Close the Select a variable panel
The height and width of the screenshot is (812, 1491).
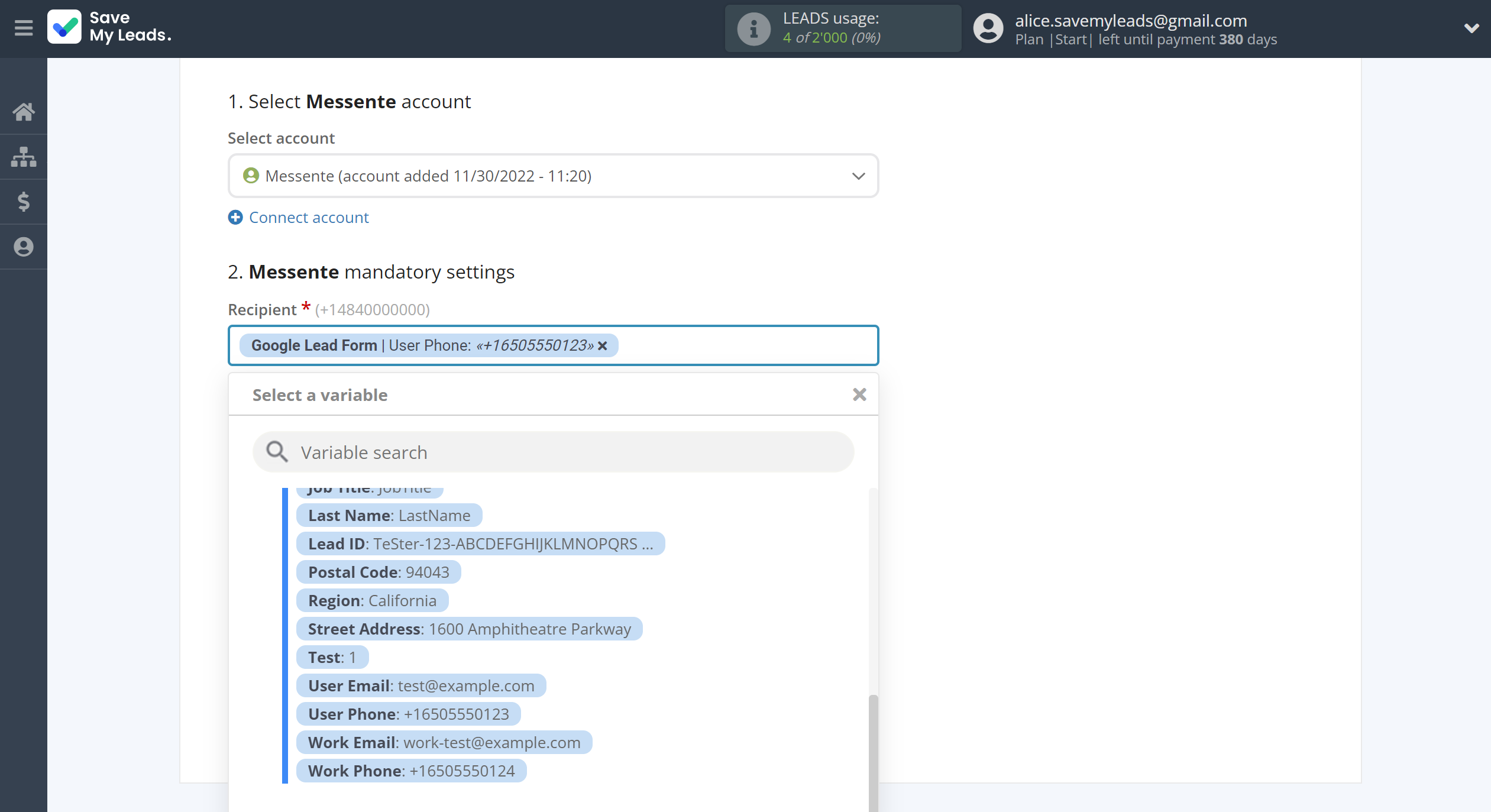click(859, 394)
